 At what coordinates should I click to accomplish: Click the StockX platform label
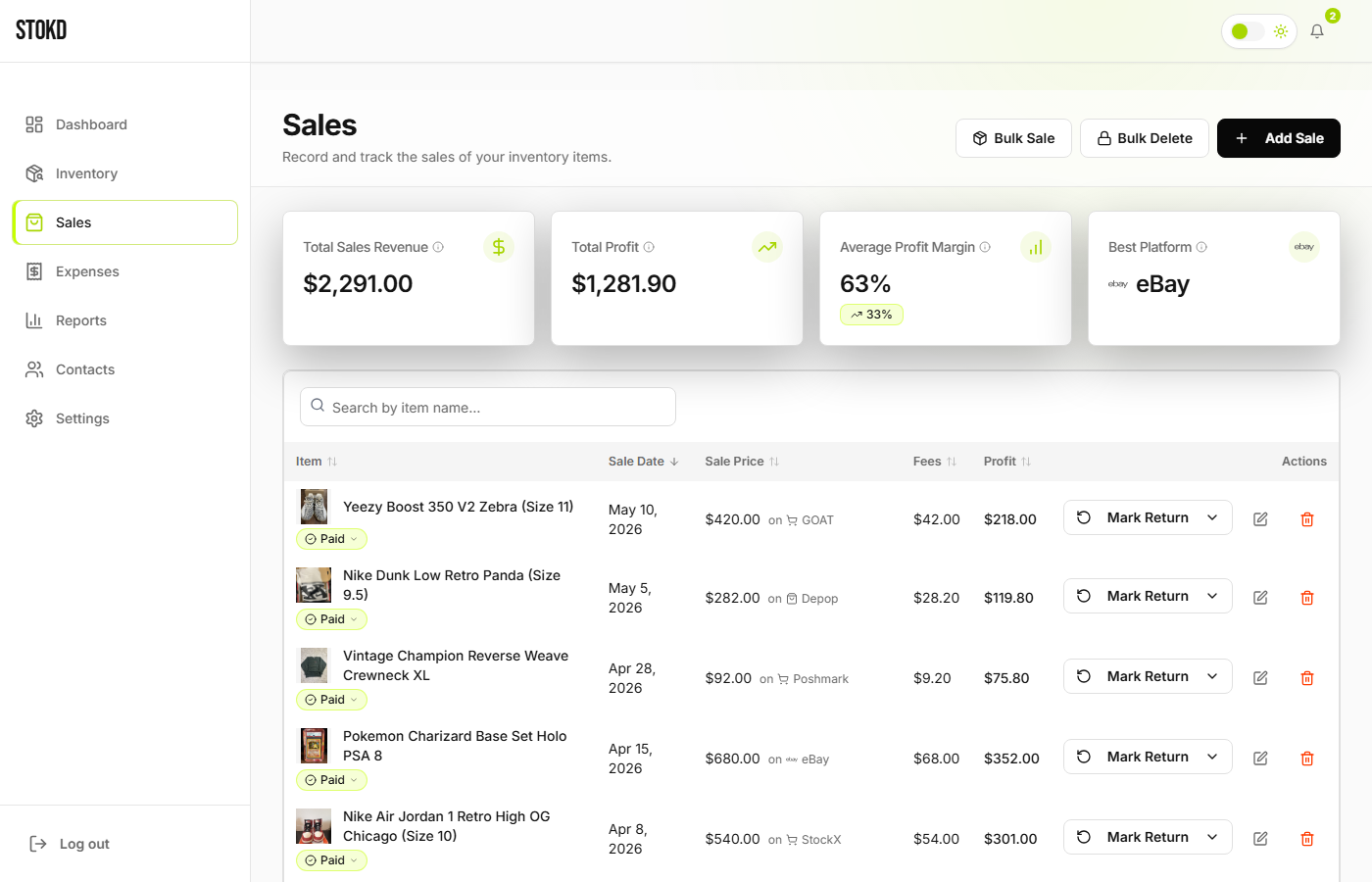[821, 840]
